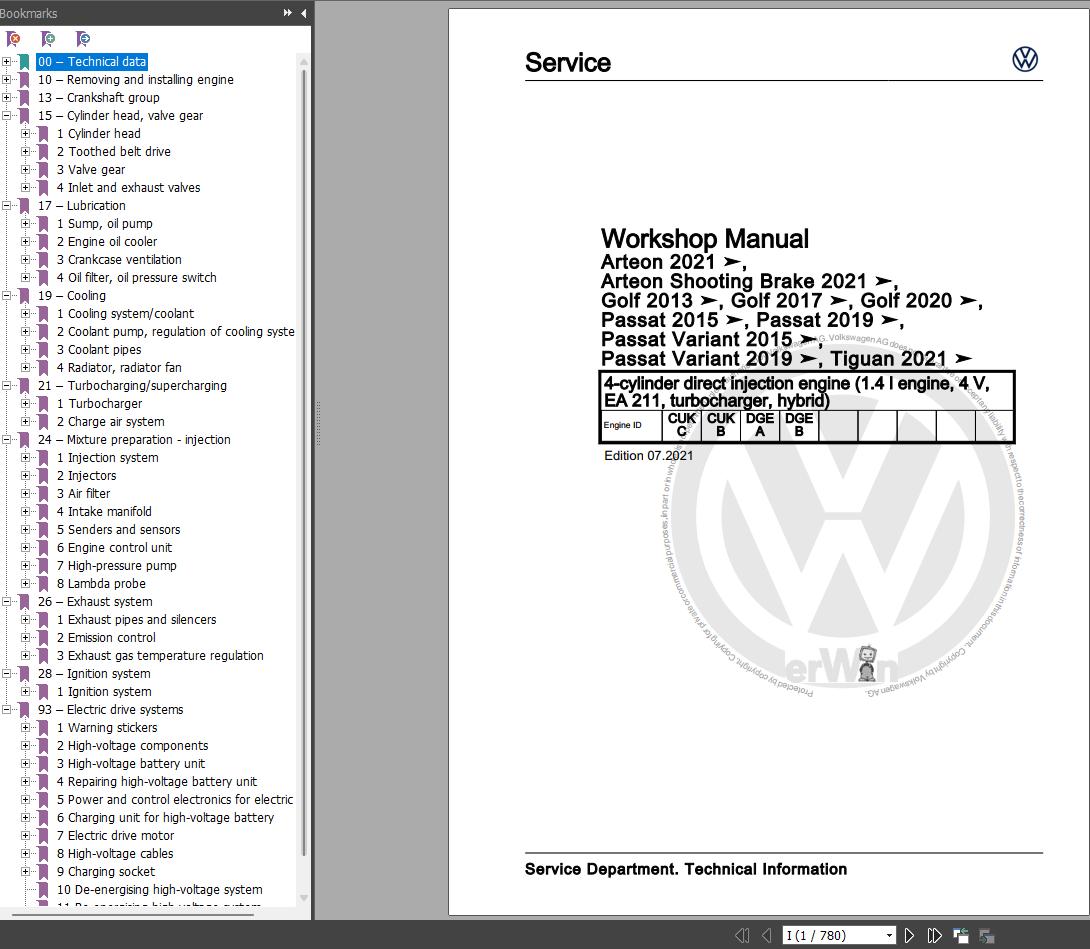Open bookmark '1 Exhaust pipes and silencers'
The height and width of the screenshot is (949, 1090).
coord(136,620)
